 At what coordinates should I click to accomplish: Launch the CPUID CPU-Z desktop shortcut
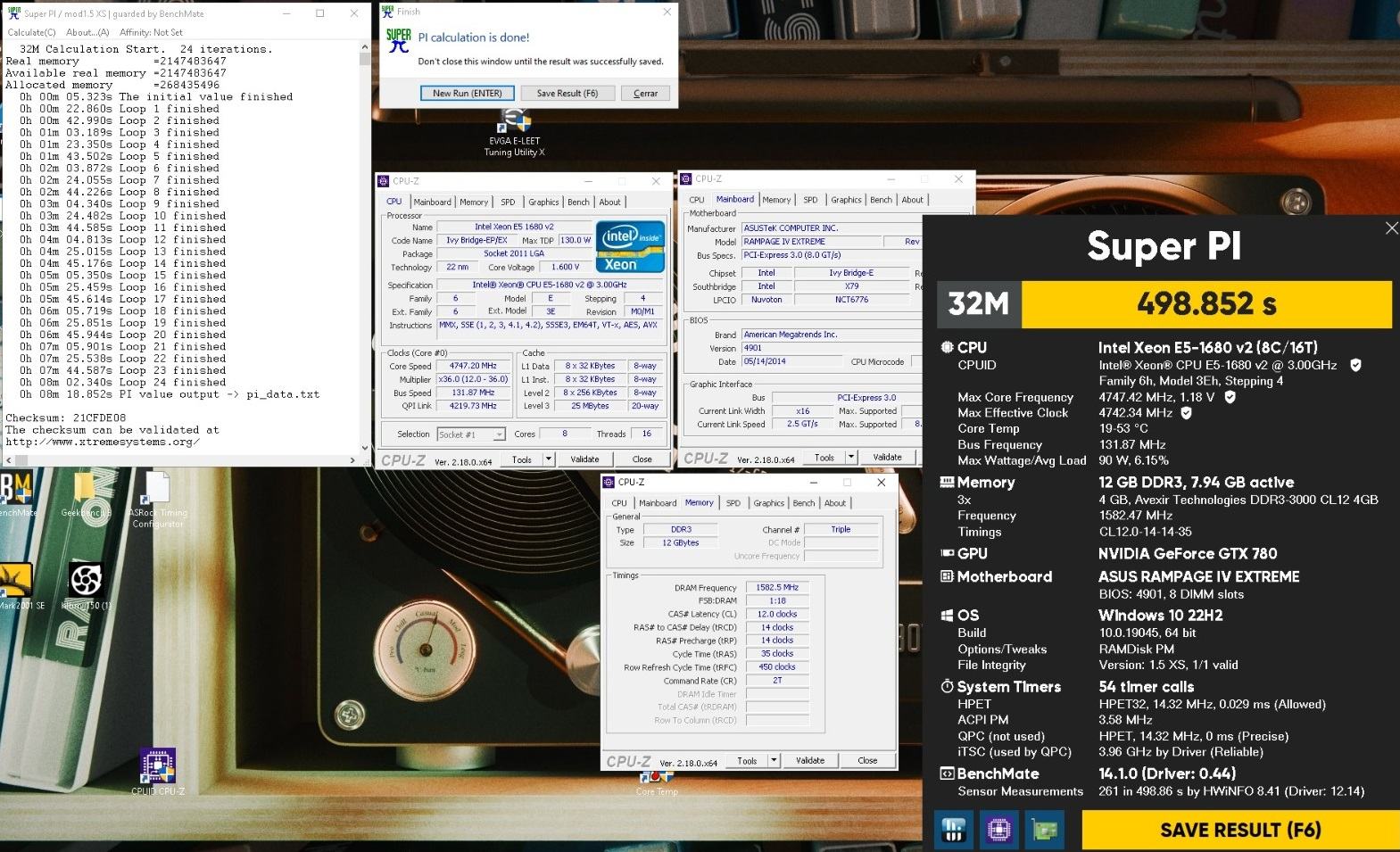click(158, 771)
